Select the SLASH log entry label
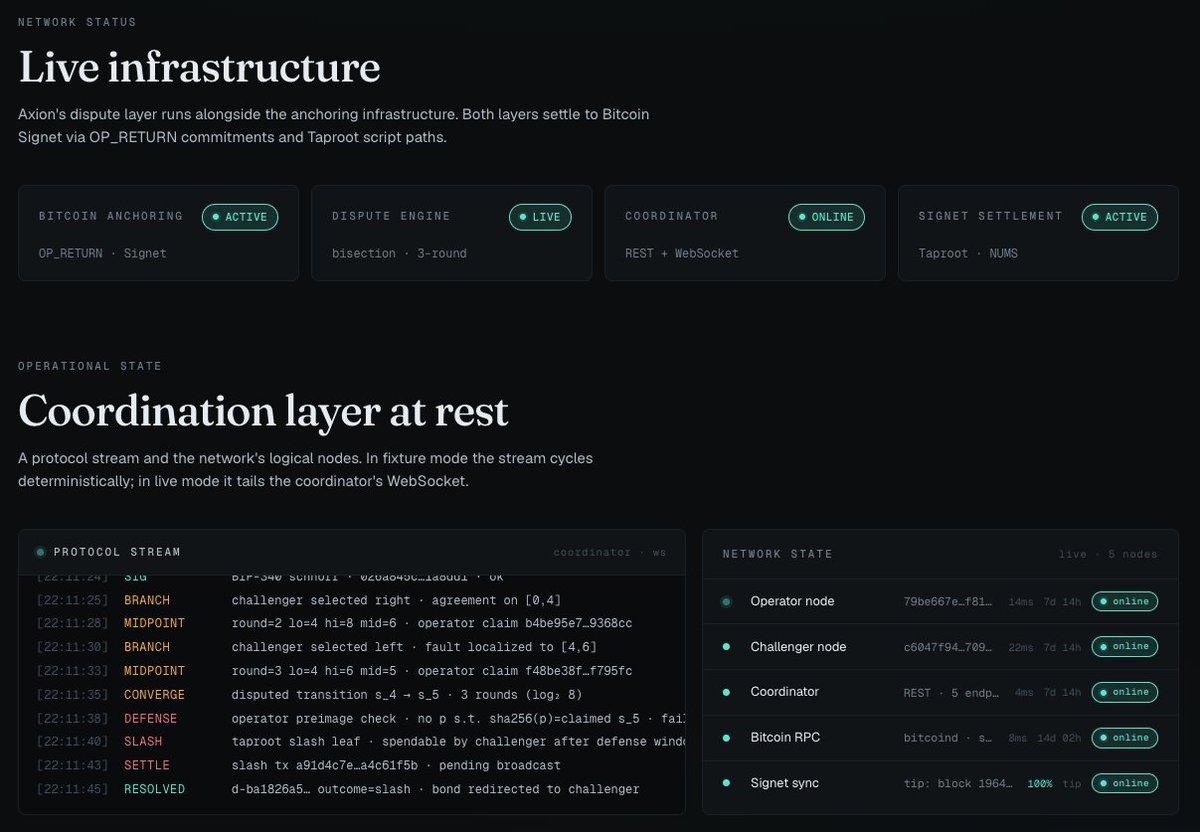1200x832 pixels. (143, 742)
